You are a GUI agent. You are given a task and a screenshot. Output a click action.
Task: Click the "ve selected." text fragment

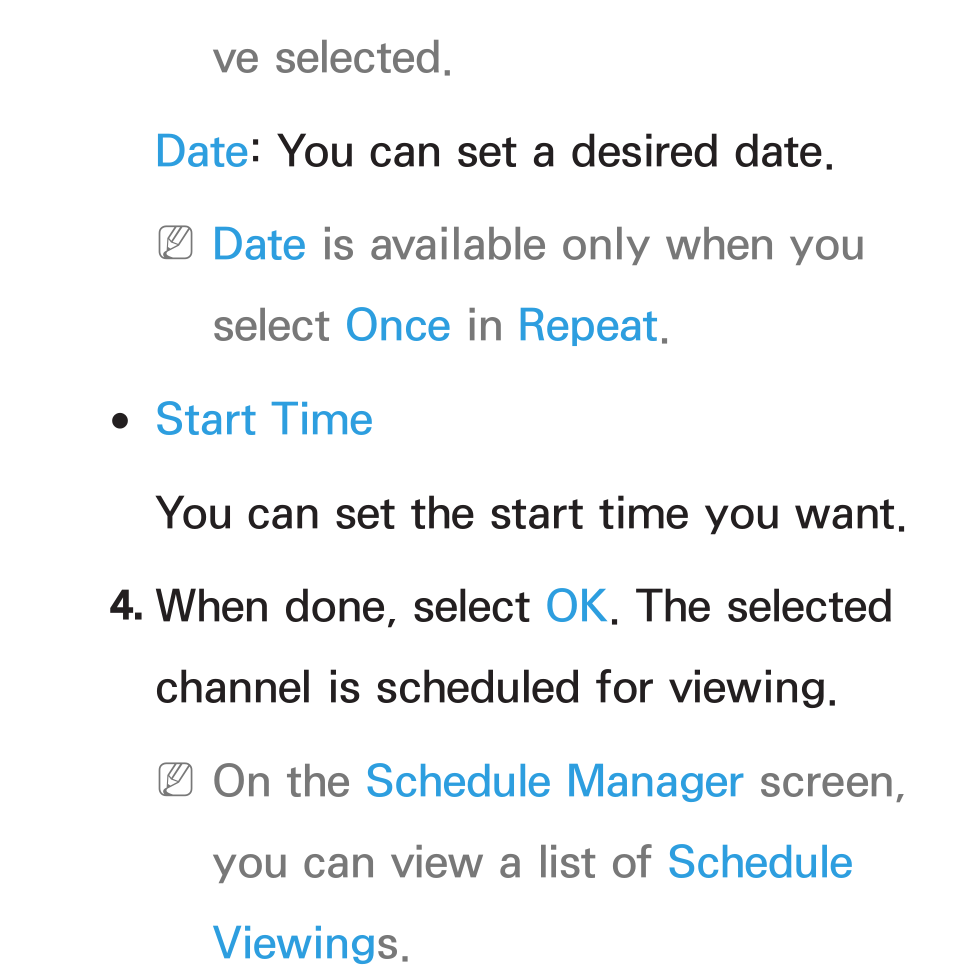tap(332, 58)
